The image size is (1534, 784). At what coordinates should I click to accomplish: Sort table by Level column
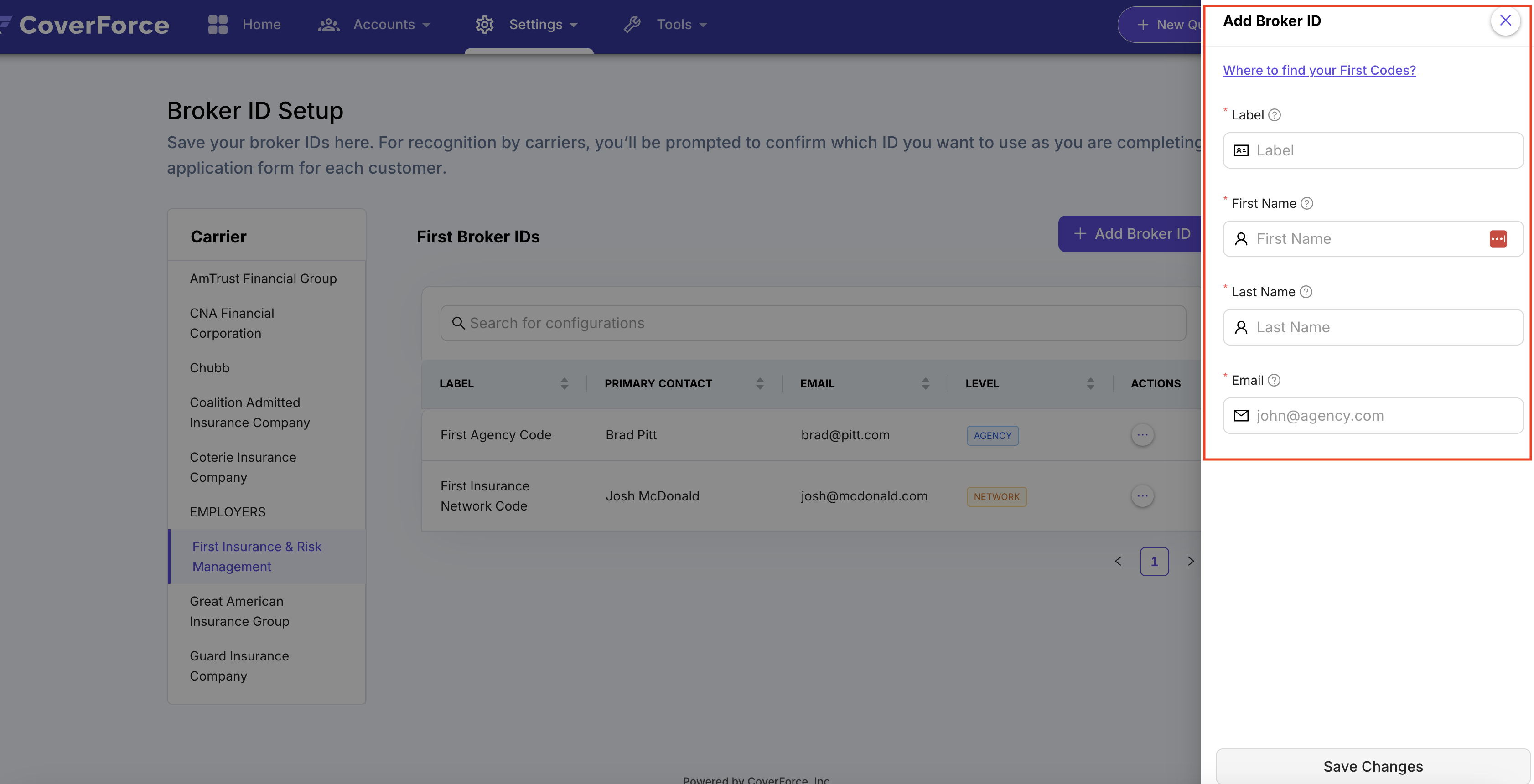pyautogui.click(x=1090, y=383)
